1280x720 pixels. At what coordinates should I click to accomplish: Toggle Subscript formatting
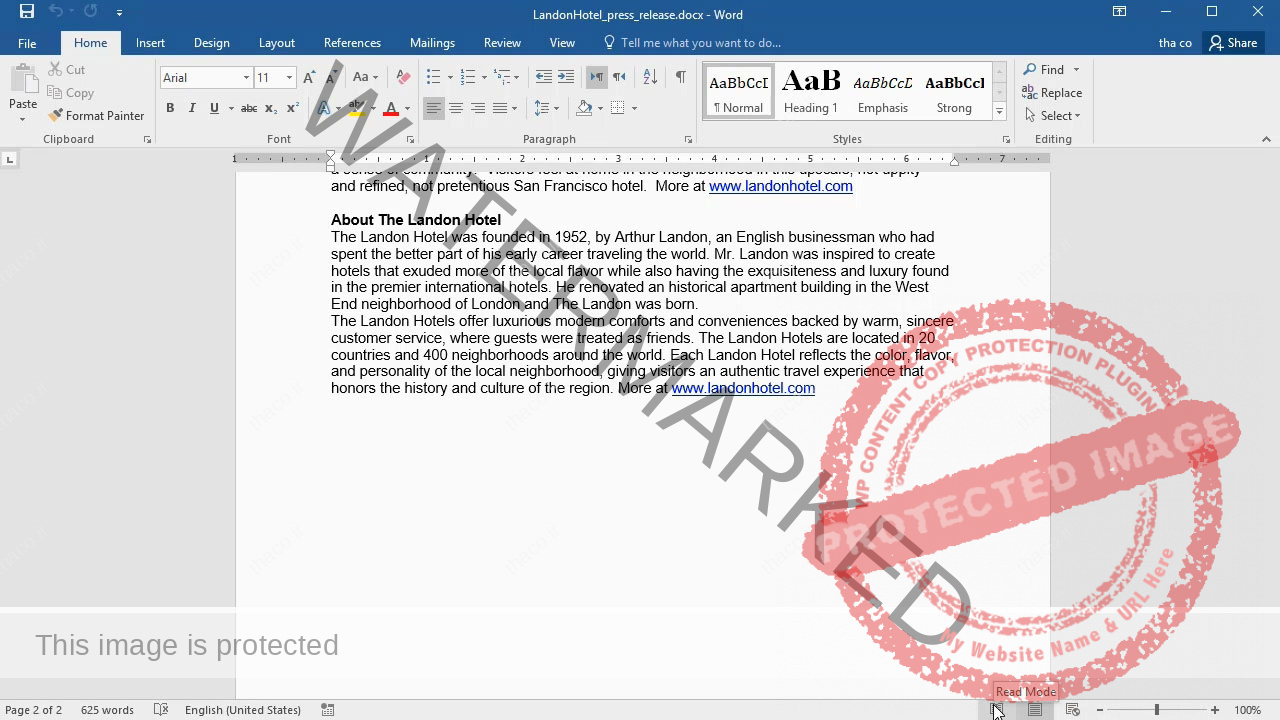point(271,108)
